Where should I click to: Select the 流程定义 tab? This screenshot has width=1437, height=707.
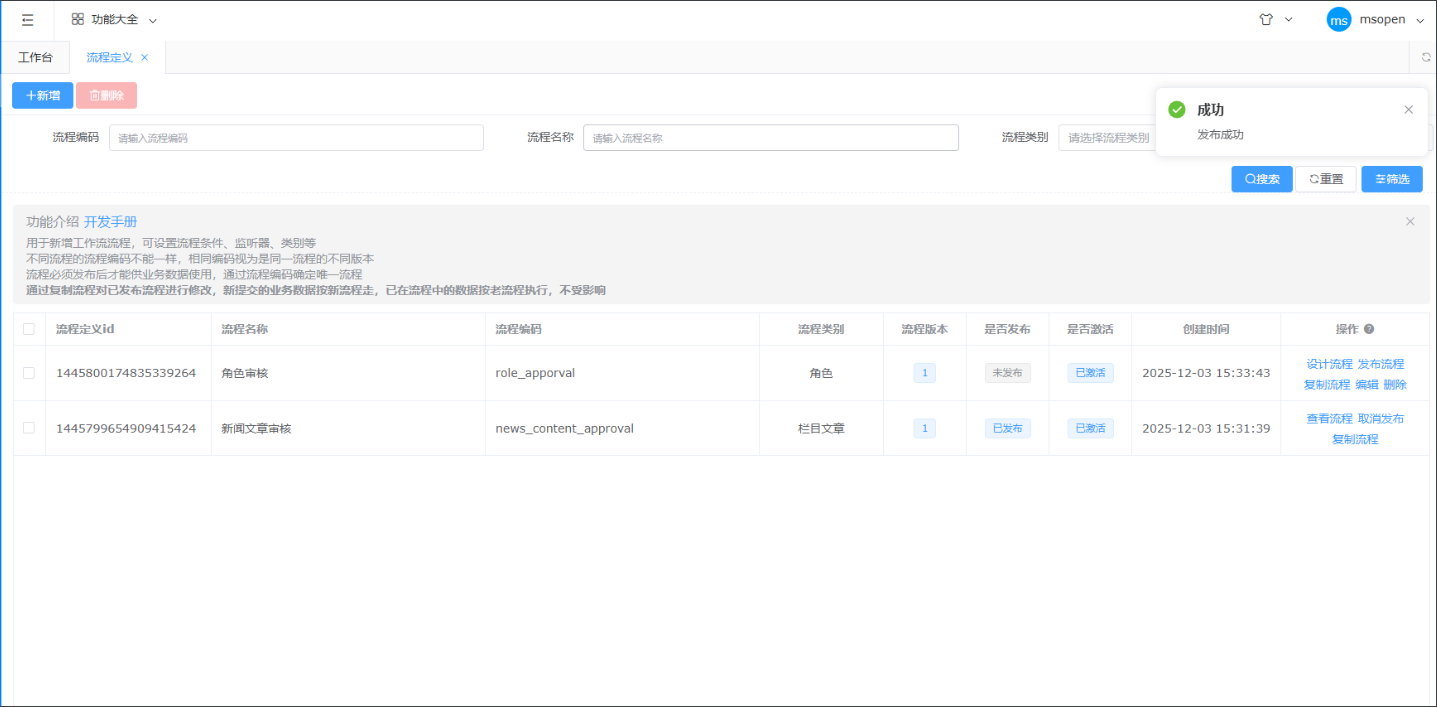coord(109,58)
